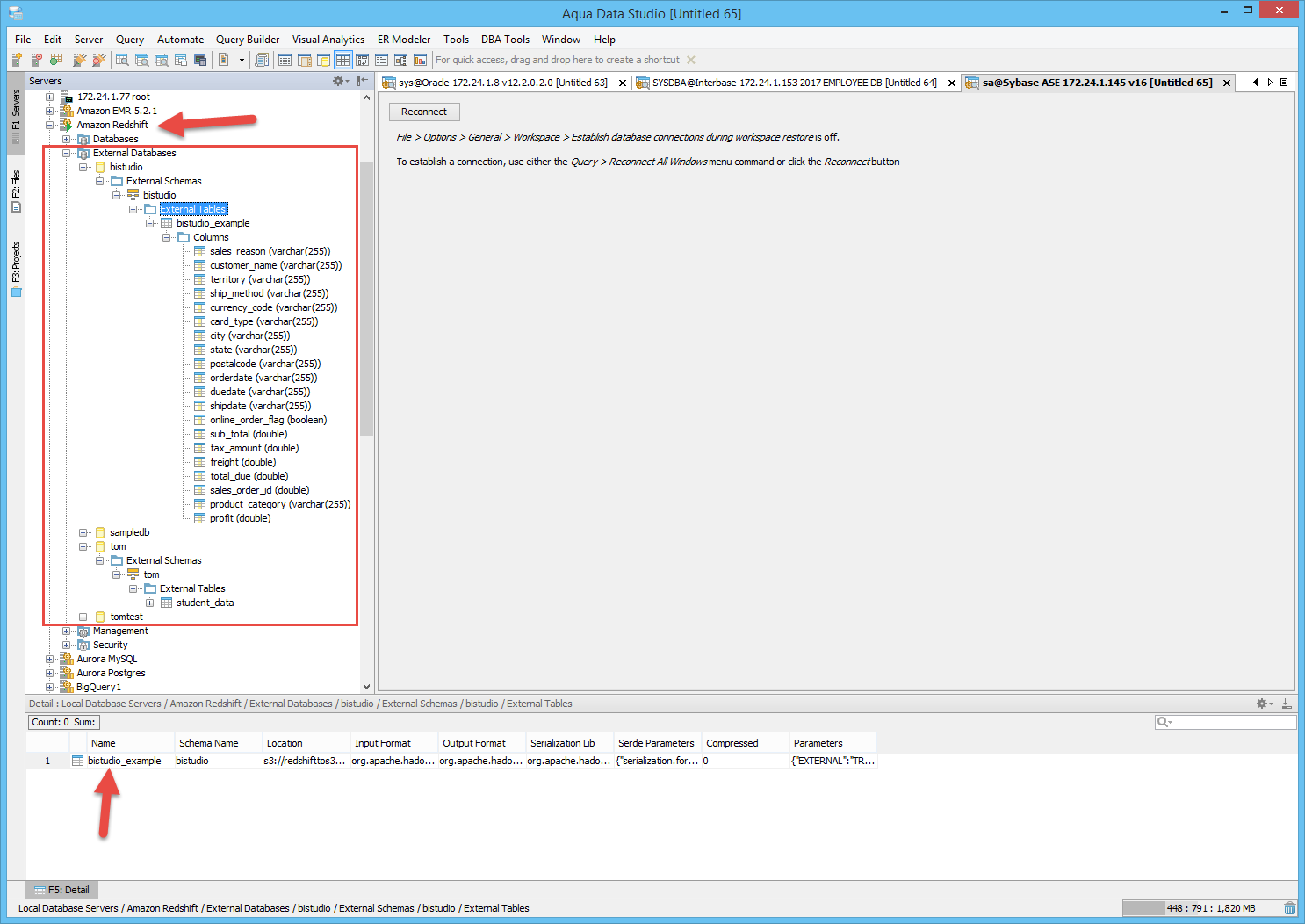Click the new document icon in the toolbar

tap(224, 60)
